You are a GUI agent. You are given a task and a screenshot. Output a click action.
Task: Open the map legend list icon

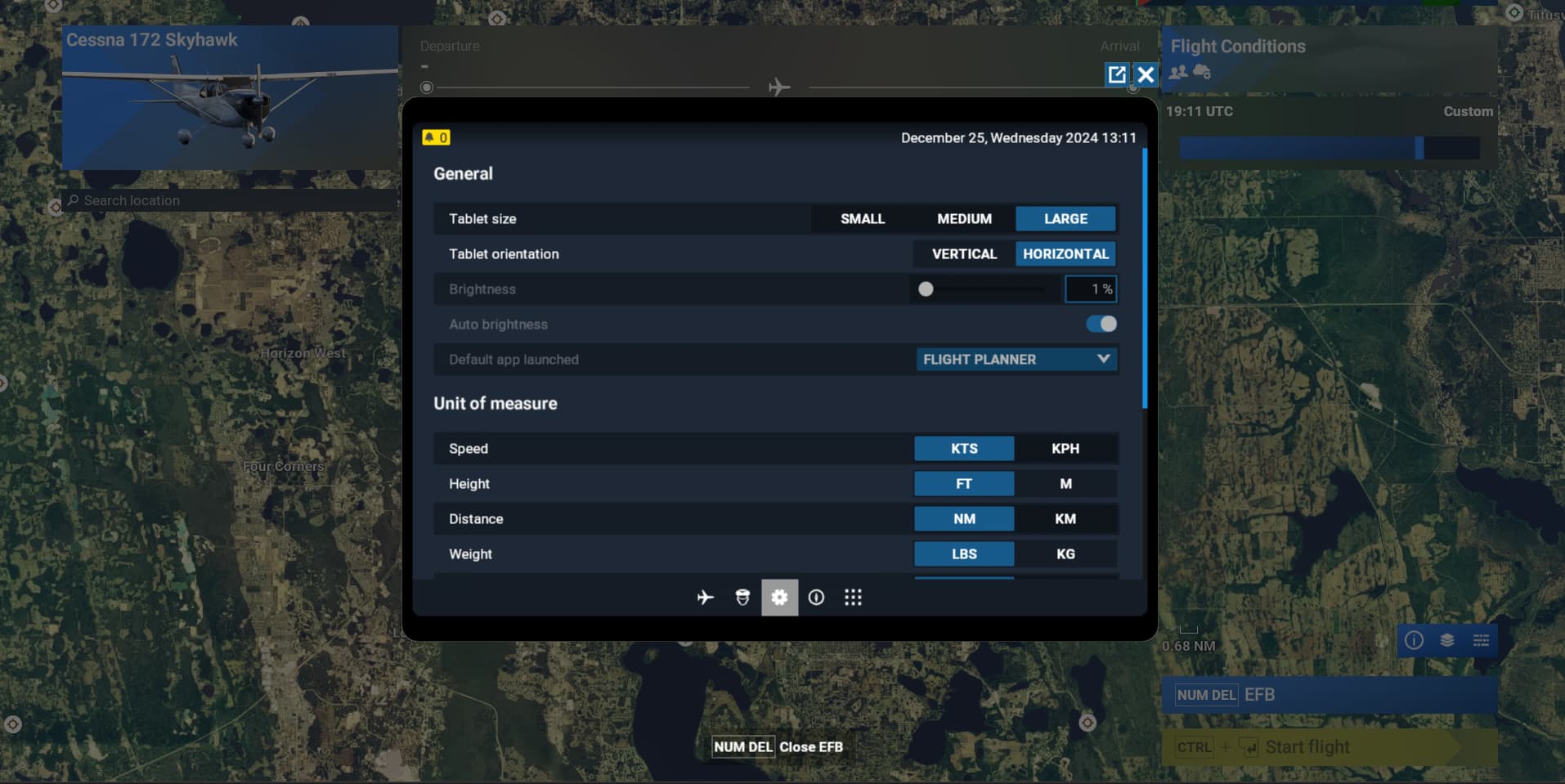pyautogui.click(x=1481, y=640)
